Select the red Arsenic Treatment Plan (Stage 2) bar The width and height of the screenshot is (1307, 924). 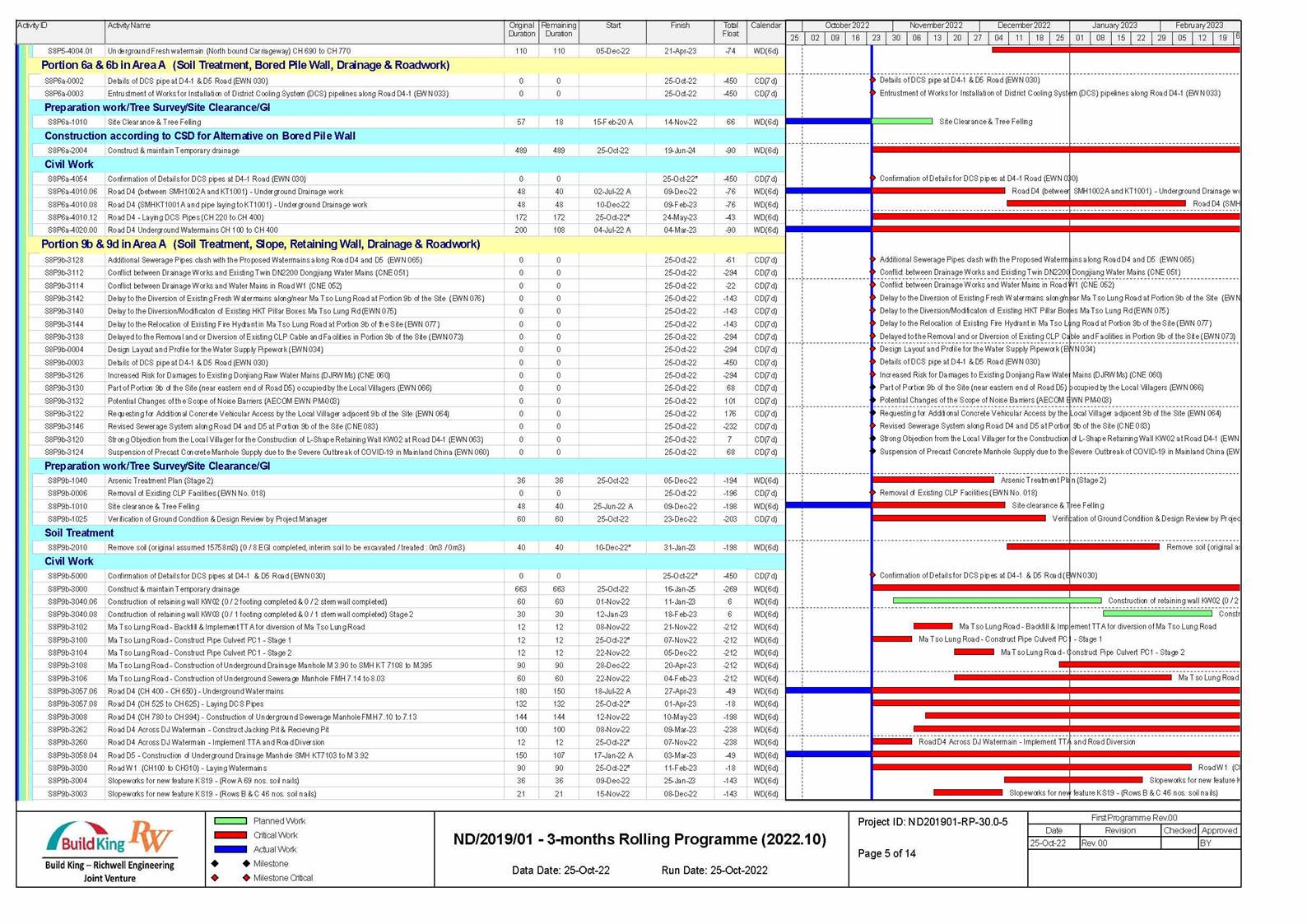(933, 480)
